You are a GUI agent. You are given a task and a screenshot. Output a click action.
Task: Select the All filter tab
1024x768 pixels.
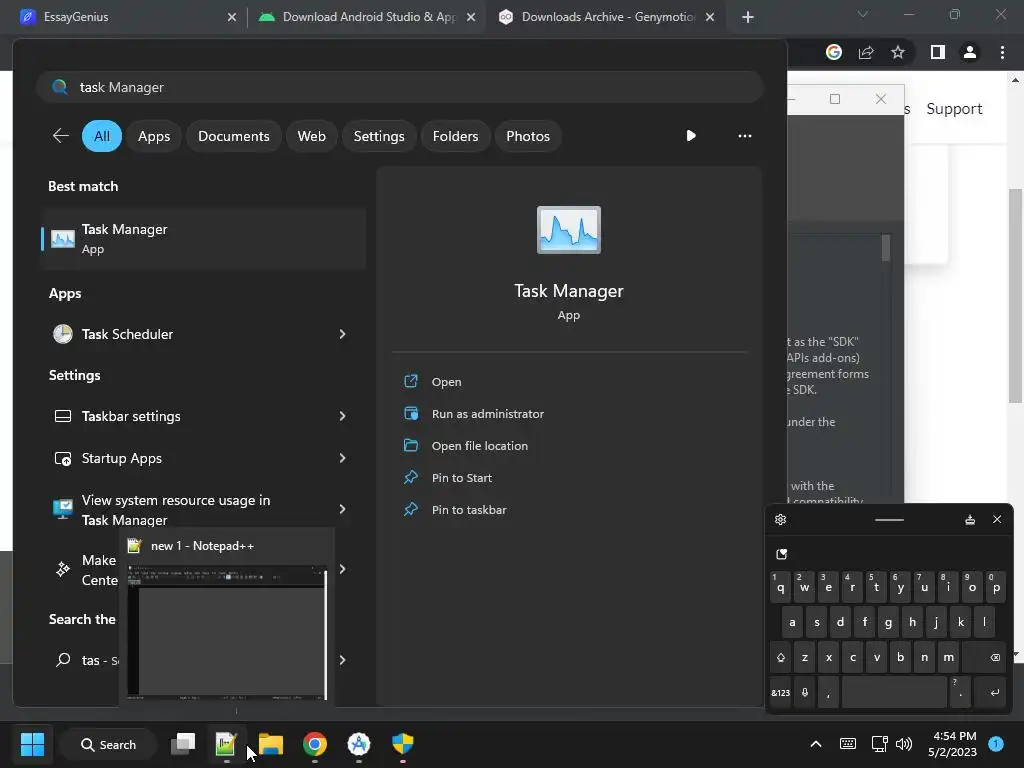click(102, 136)
